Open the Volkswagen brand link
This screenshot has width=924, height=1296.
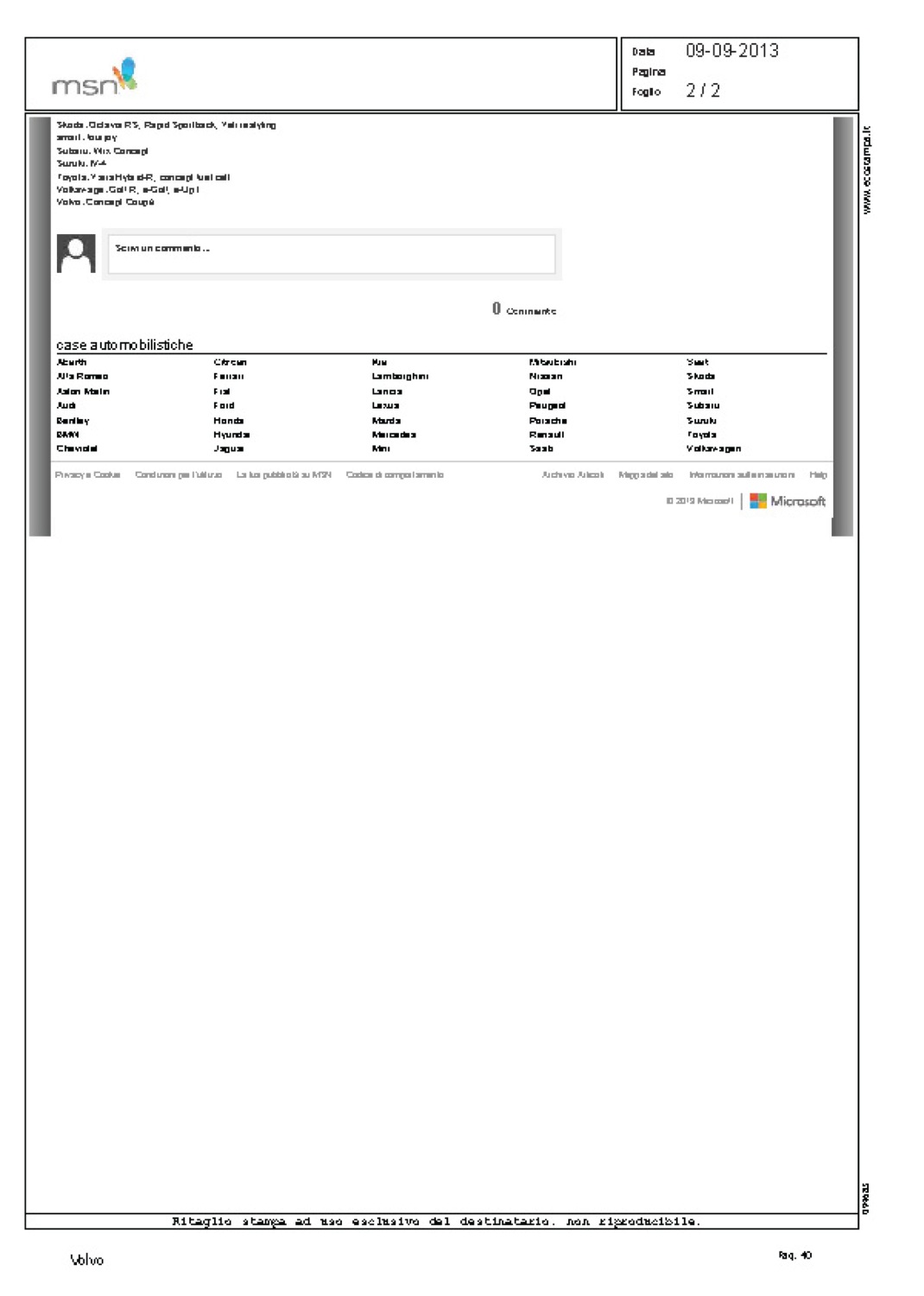(713, 449)
